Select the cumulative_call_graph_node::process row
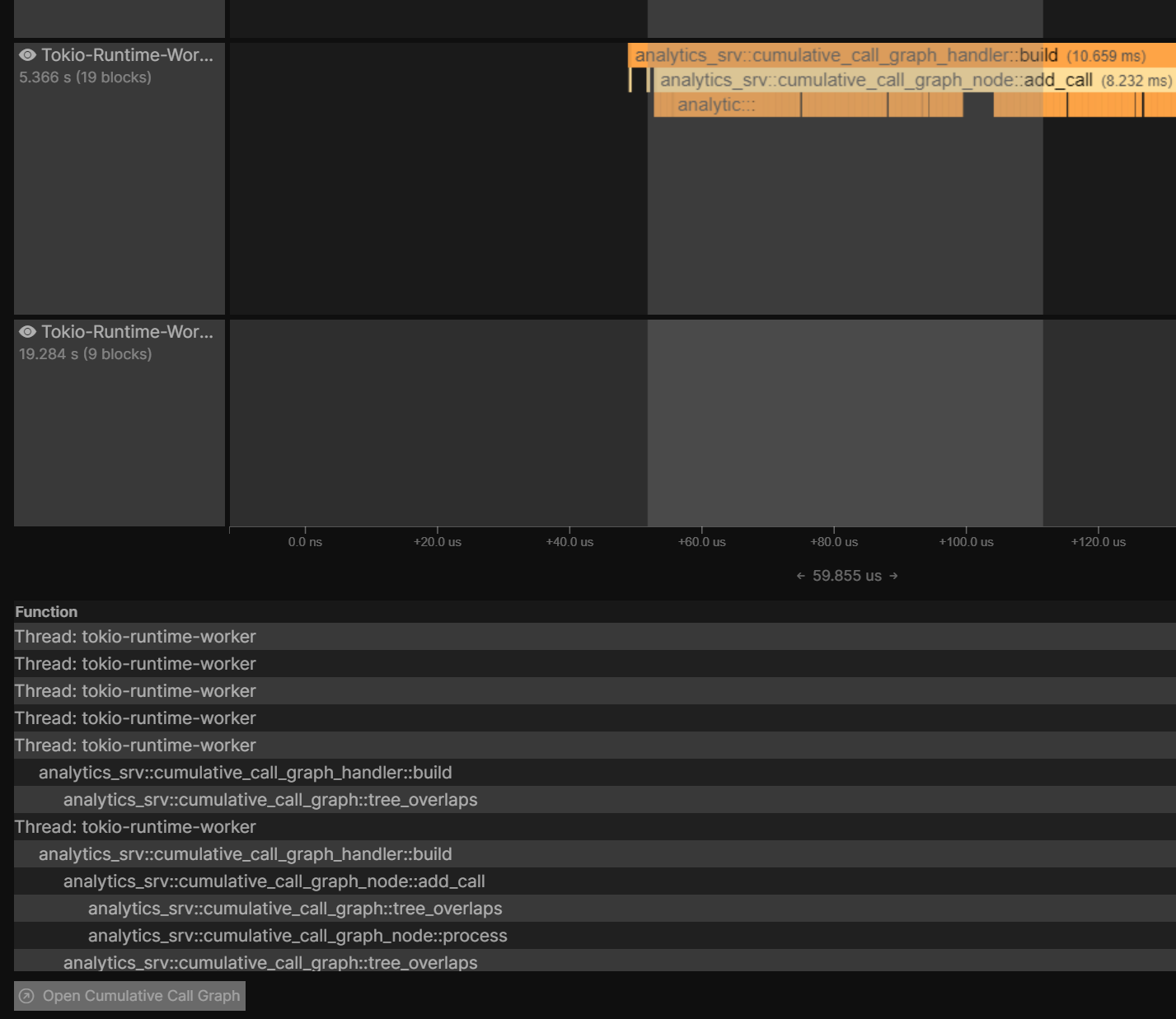This screenshot has height=1019, width=1176. pyautogui.click(x=298, y=935)
